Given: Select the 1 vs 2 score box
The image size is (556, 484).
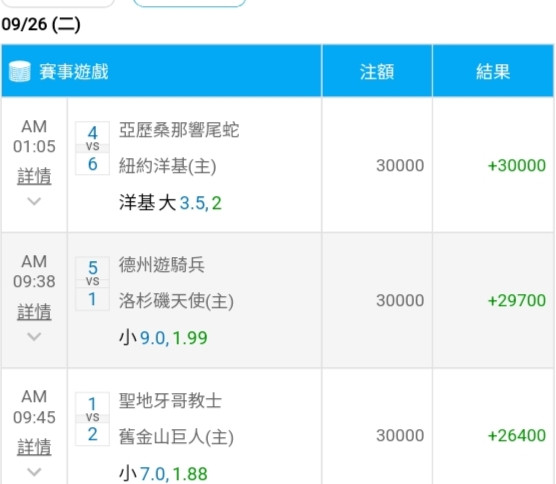Looking at the screenshot, I should pos(92,419).
